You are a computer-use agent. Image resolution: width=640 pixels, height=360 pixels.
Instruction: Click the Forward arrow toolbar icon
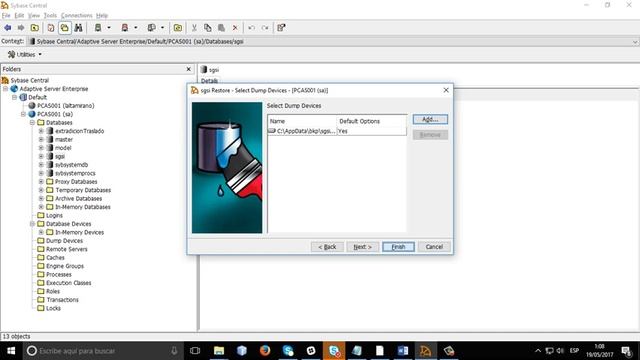(21, 28)
